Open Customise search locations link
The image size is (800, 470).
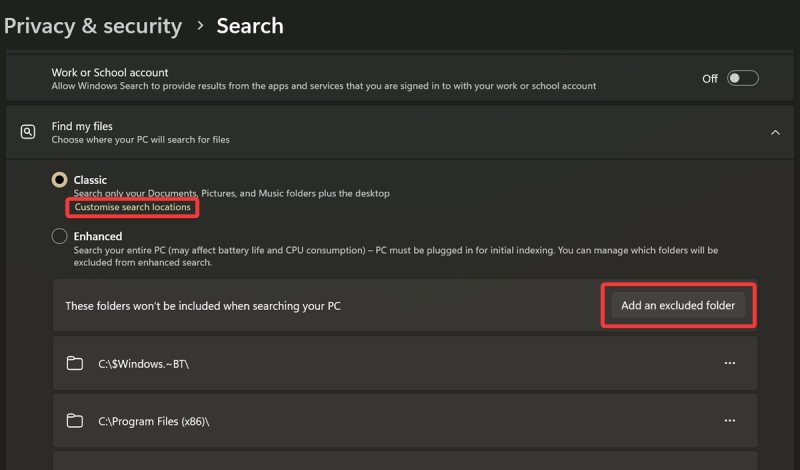(132, 207)
